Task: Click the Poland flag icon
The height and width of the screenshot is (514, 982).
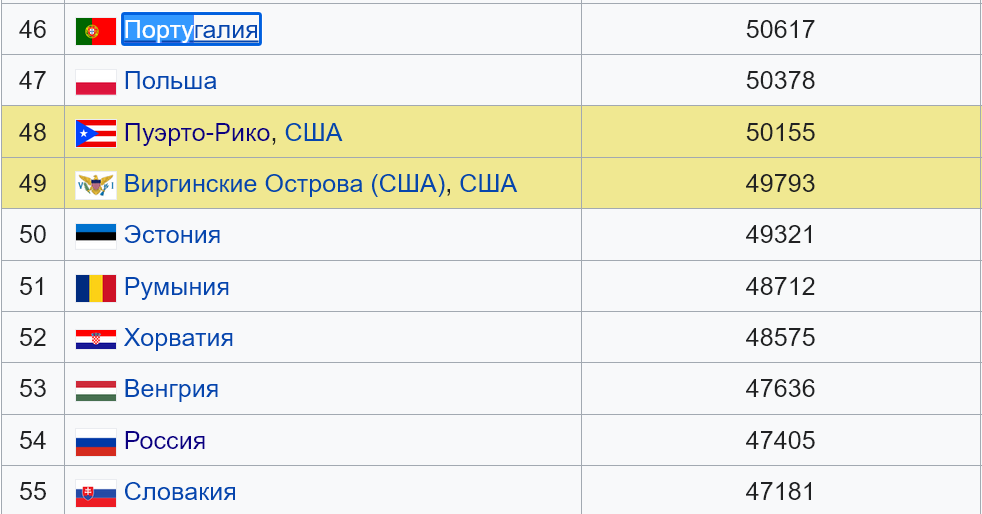Action: (96, 82)
